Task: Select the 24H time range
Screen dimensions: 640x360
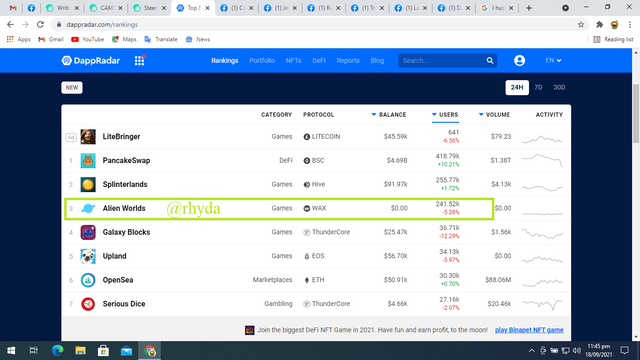Action: 517,87
